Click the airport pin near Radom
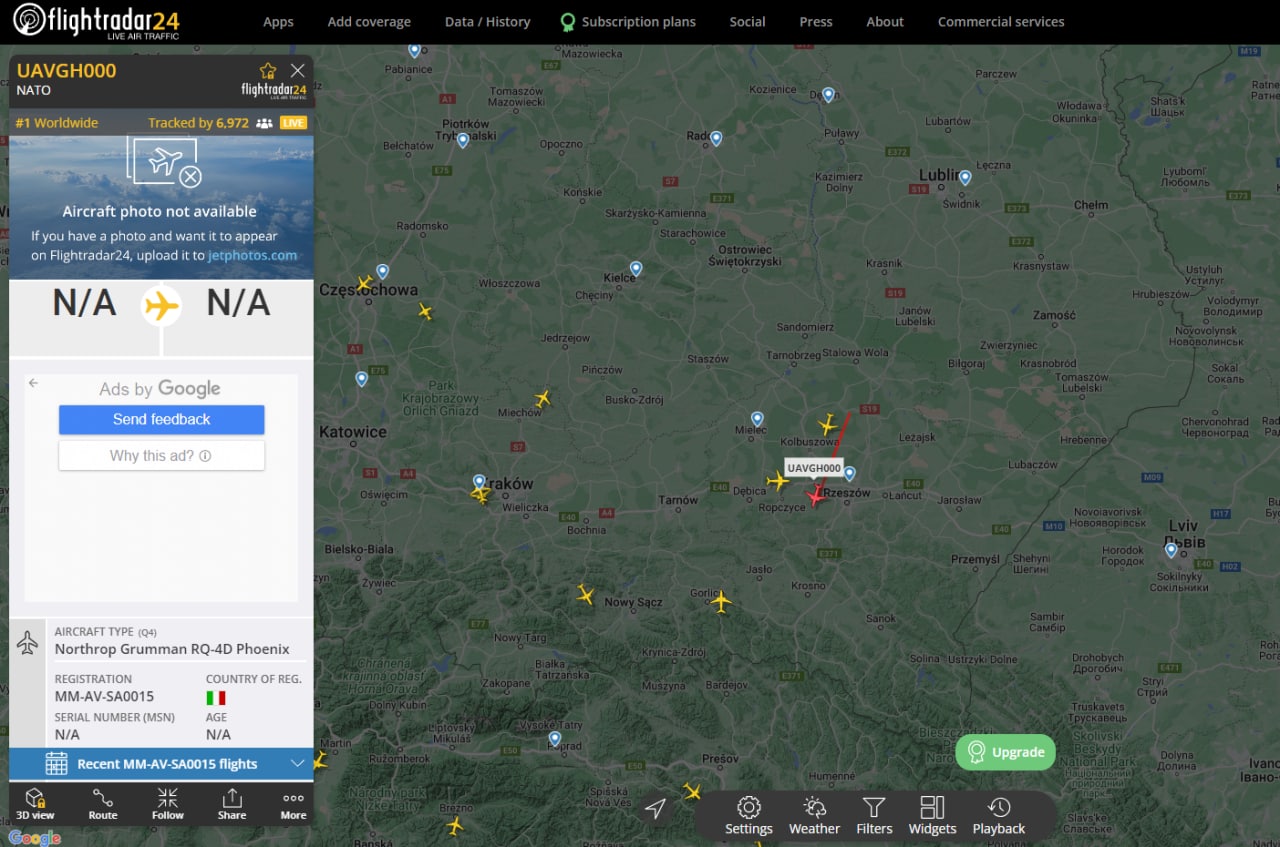The image size is (1280, 847). coord(716,139)
